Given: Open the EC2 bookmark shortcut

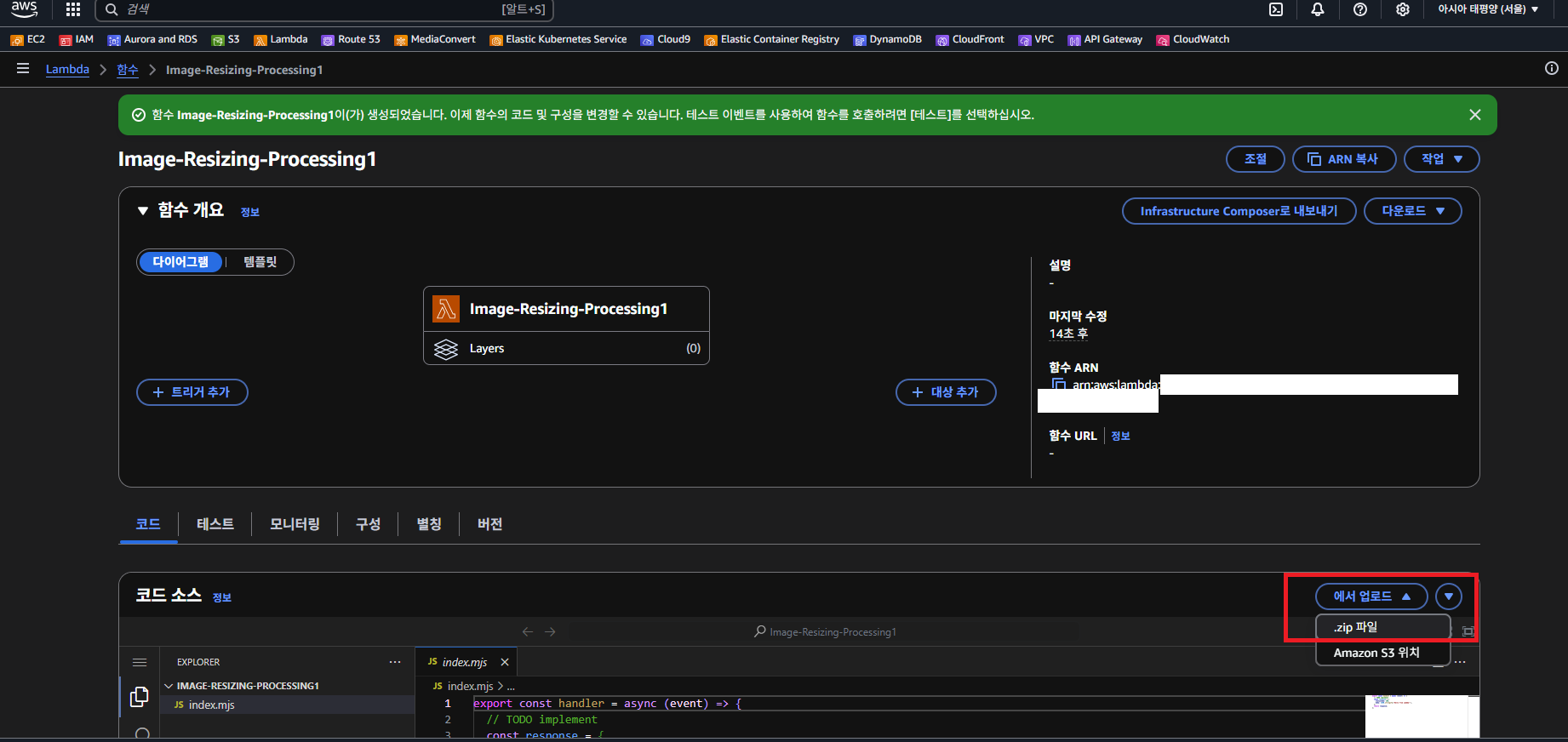Looking at the screenshot, I should pos(28,39).
